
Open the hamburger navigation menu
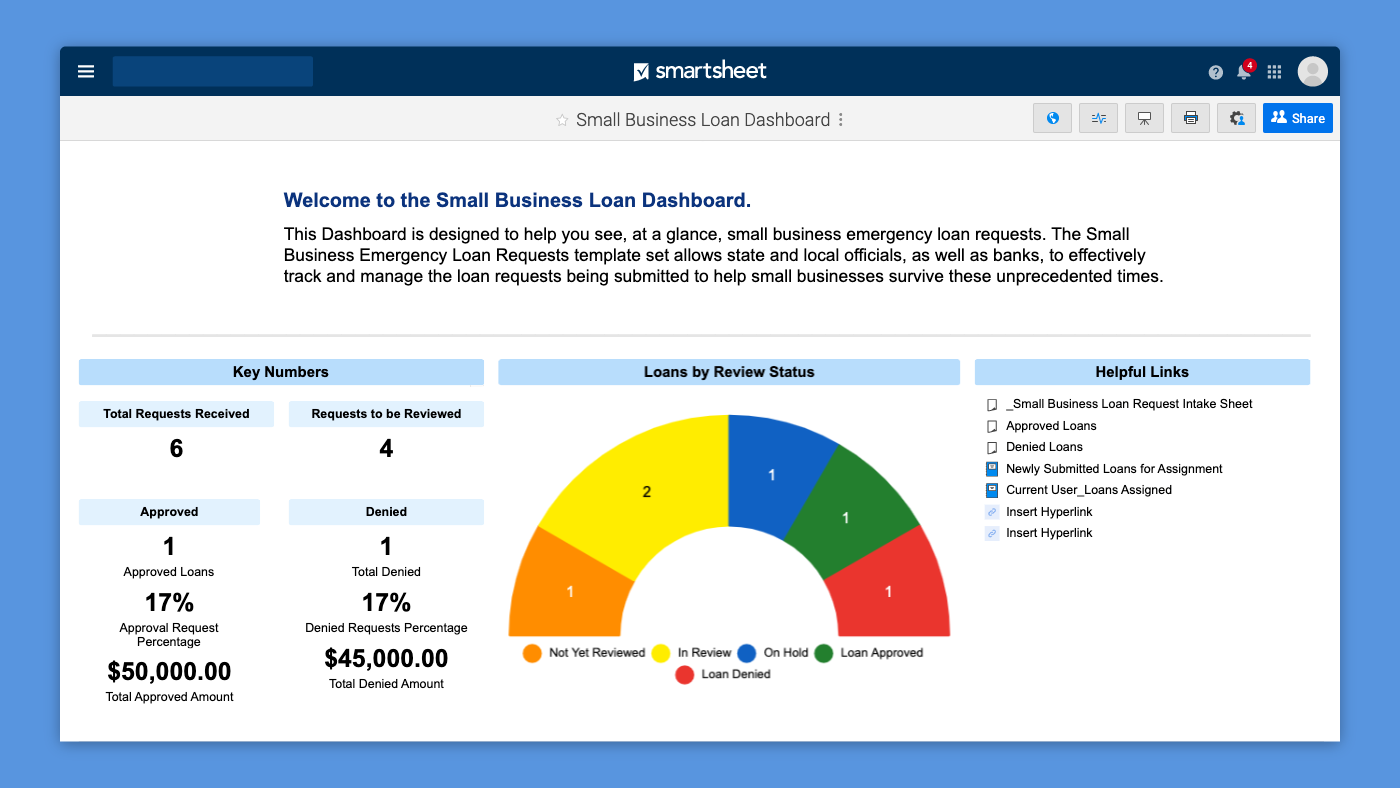click(86, 72)
